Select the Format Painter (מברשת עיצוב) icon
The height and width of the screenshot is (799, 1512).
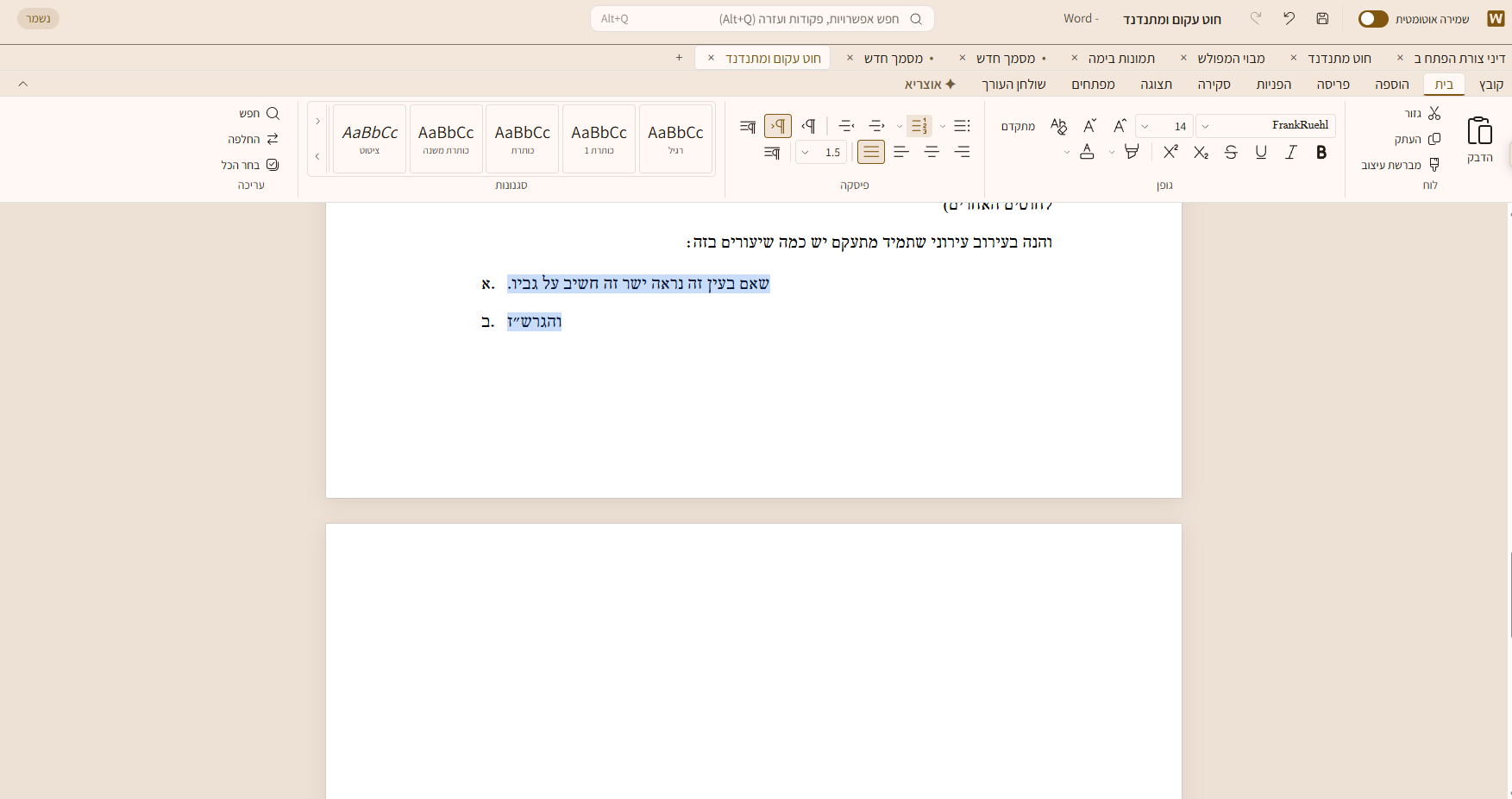point(1434,165)
